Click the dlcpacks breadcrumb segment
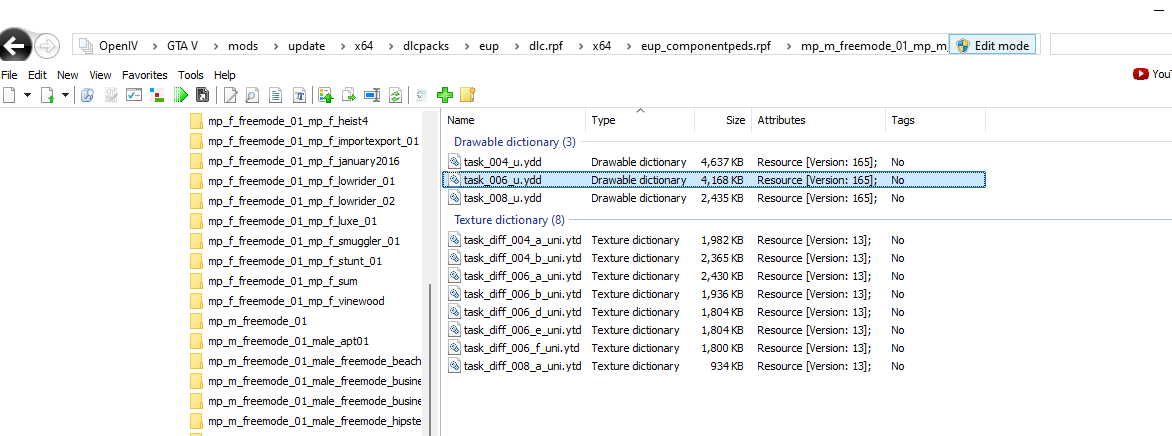The height and width of the screenshot is (436, 1172). pyautogui.click(x=426, y=46)
